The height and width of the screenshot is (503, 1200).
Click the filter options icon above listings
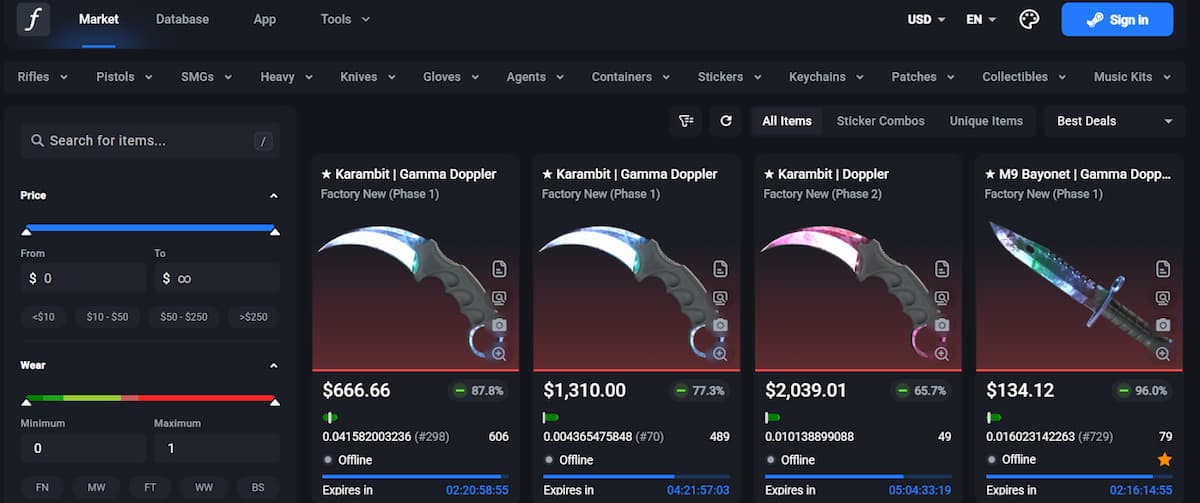pos(686,121)
